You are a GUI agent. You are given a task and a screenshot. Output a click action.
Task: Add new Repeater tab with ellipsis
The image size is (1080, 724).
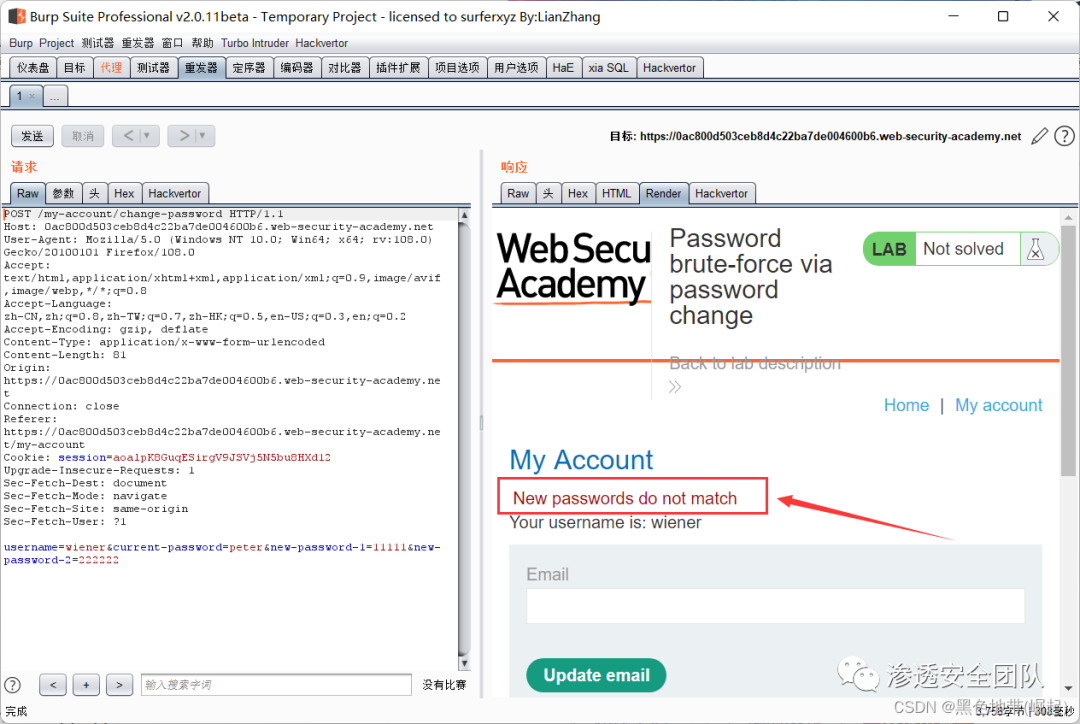point(55,96)
